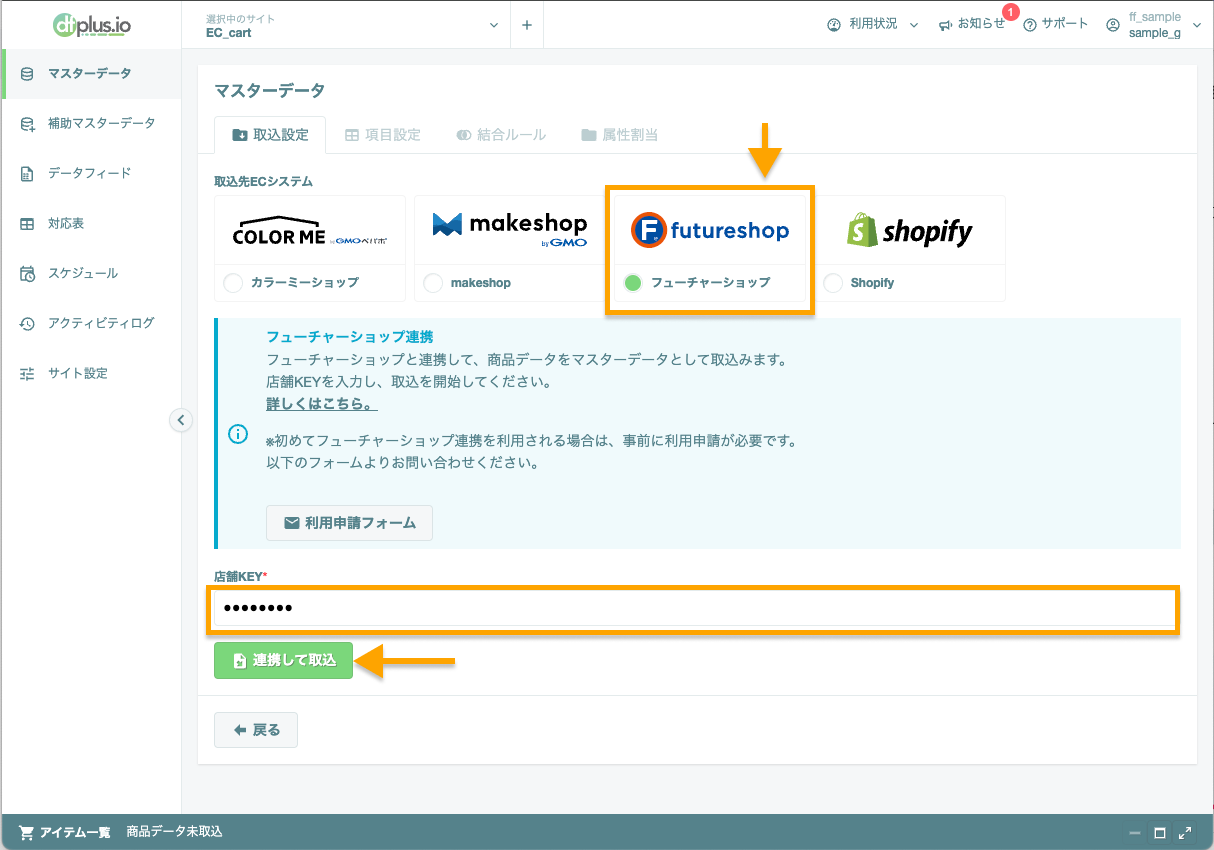Switch to the 取込設定 tab
This screenshot has height=850, width=1214.
269,135
